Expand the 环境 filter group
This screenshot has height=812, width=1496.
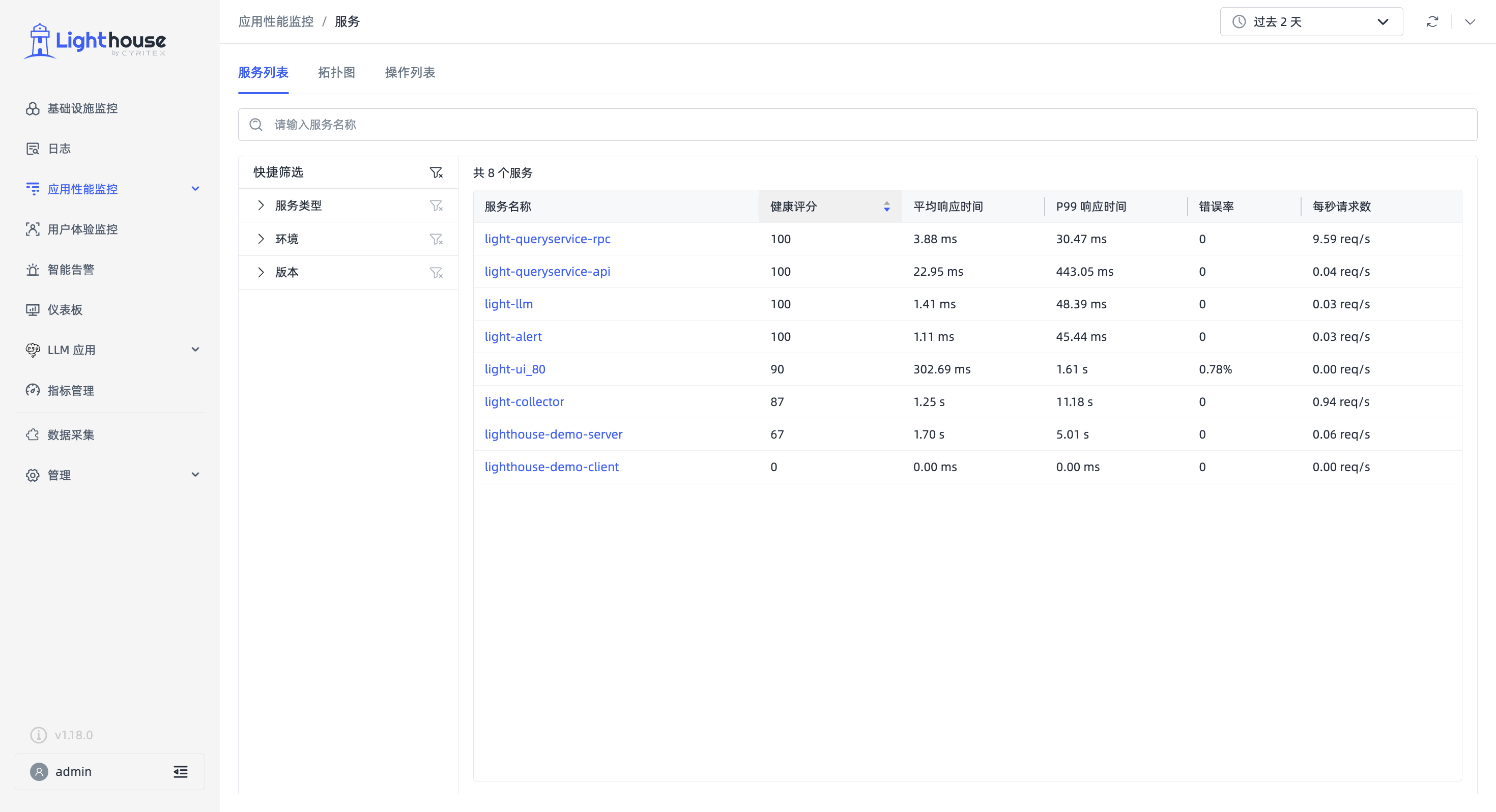261,239
